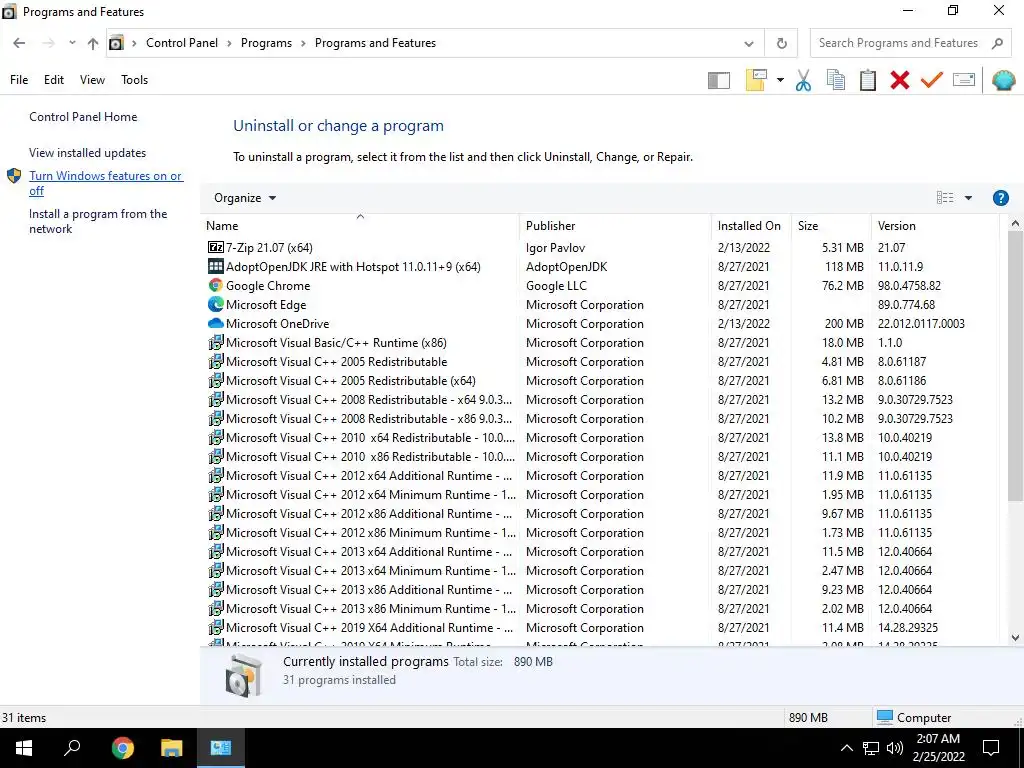Open the Tools menu
1024x768 pixels.
tap(135, 80)
